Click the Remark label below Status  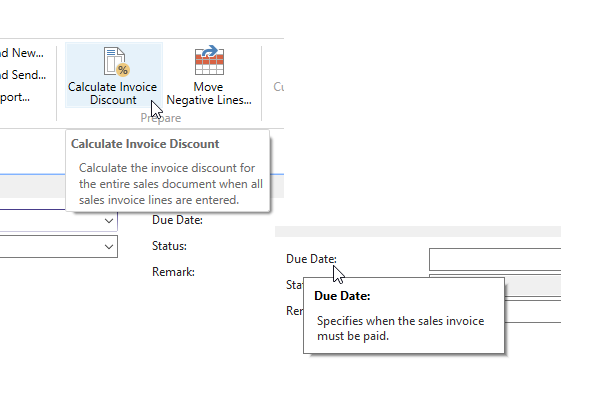click(x=173, y=272)
